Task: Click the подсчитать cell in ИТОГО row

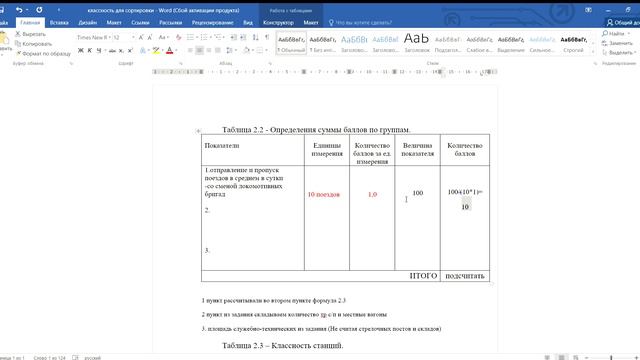Action: coord(465,276)
